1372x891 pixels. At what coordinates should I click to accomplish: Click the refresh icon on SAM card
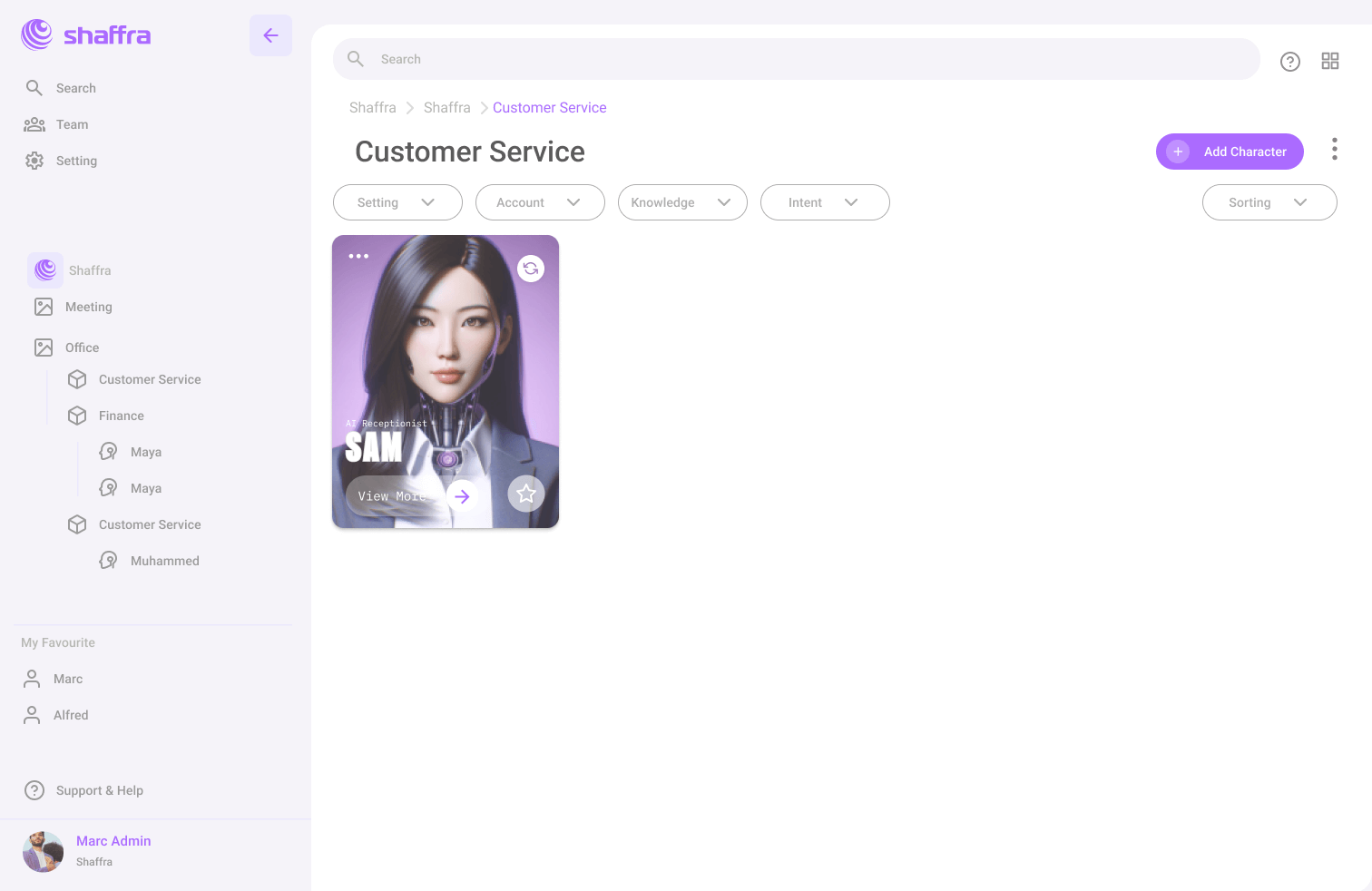click(x=531, y=269)
